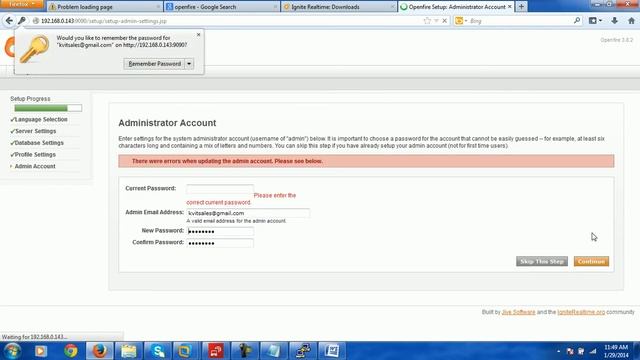This screenshot has height=360, width=640.
Task: Click the red error message banner
Action: 366,161
